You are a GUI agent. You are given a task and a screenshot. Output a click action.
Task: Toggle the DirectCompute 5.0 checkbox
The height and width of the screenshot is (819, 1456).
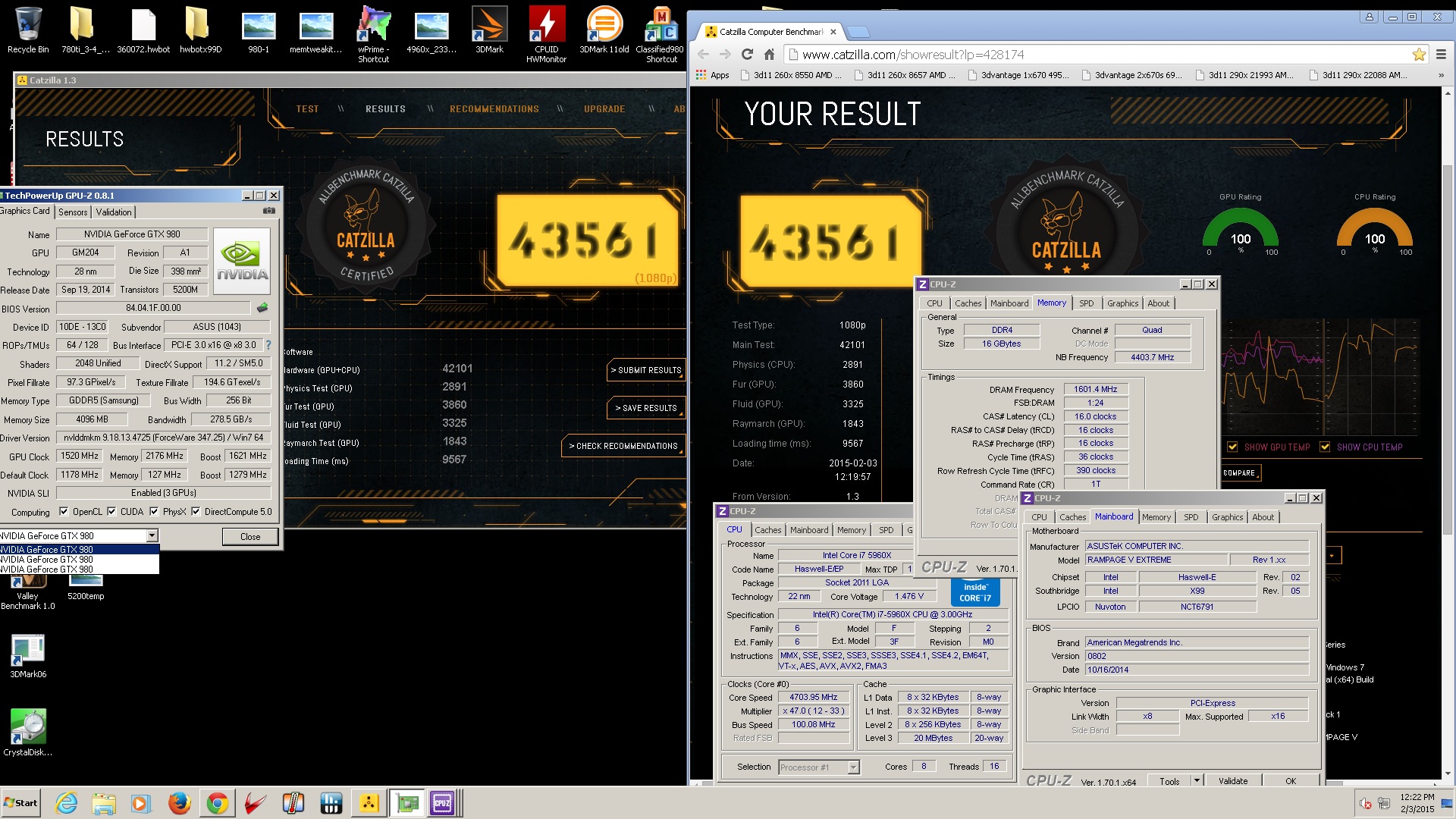[196, 512]
